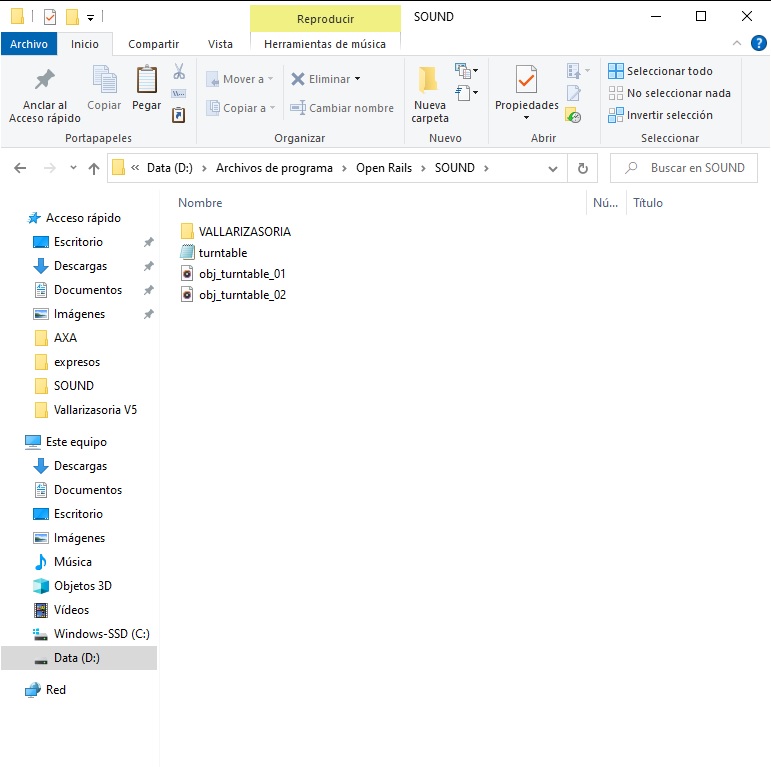Open the ribbon help question mark
The width and height of the screenshot is (771, 767).
click(x=760, y=43)
